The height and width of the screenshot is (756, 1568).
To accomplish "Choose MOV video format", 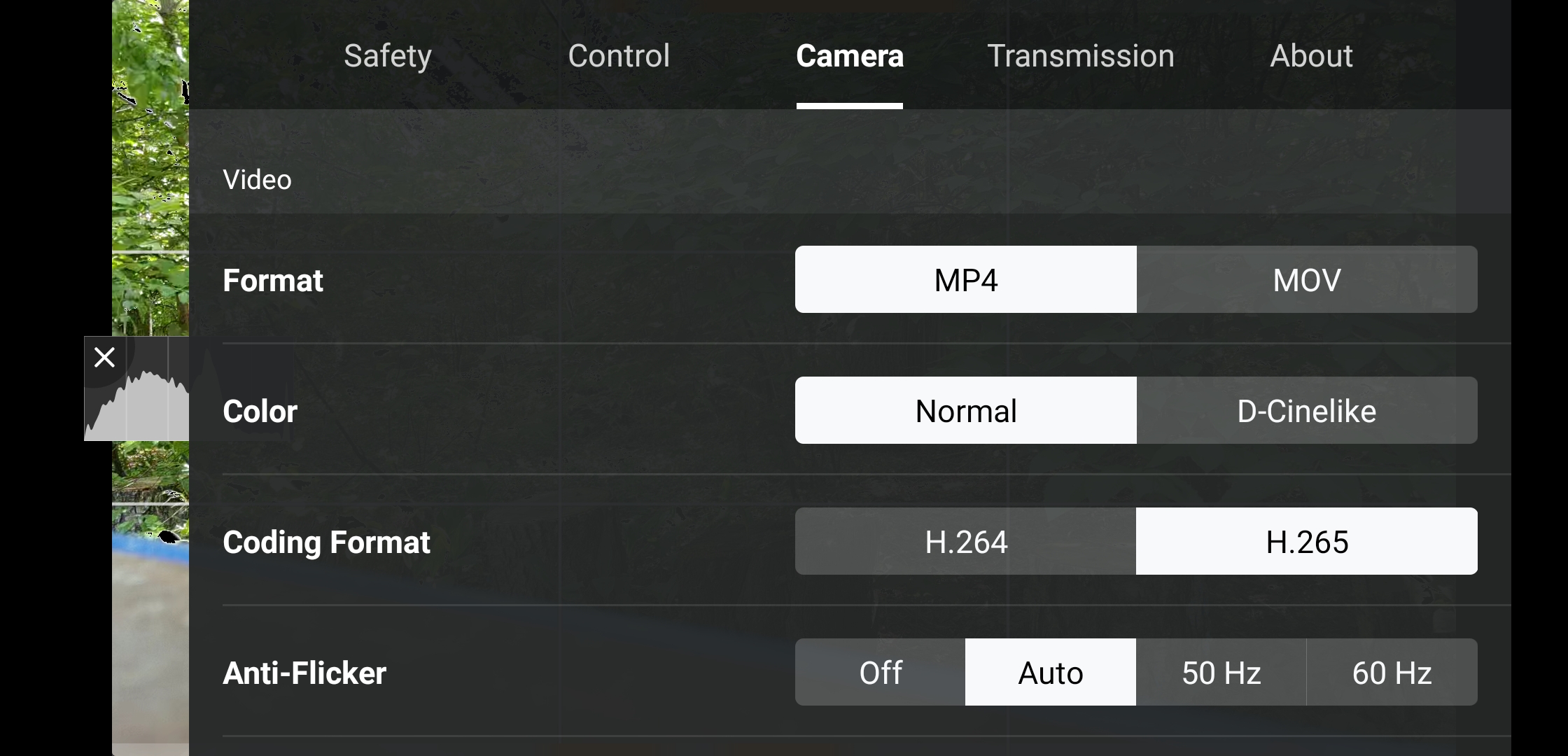I will 1307,279.
